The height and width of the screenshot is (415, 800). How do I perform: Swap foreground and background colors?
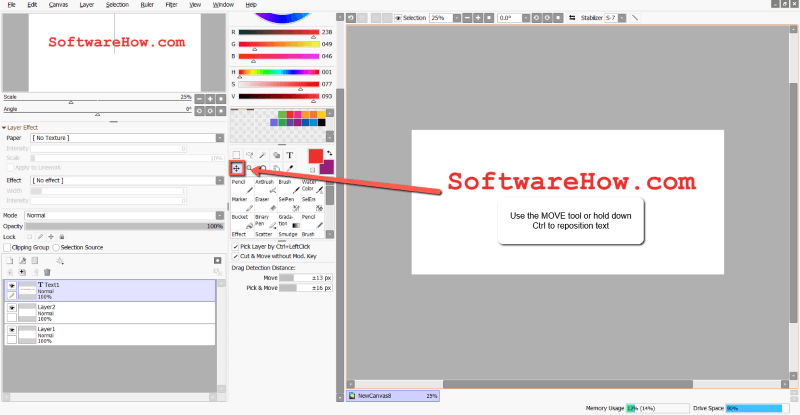click(x=330, y=153)
